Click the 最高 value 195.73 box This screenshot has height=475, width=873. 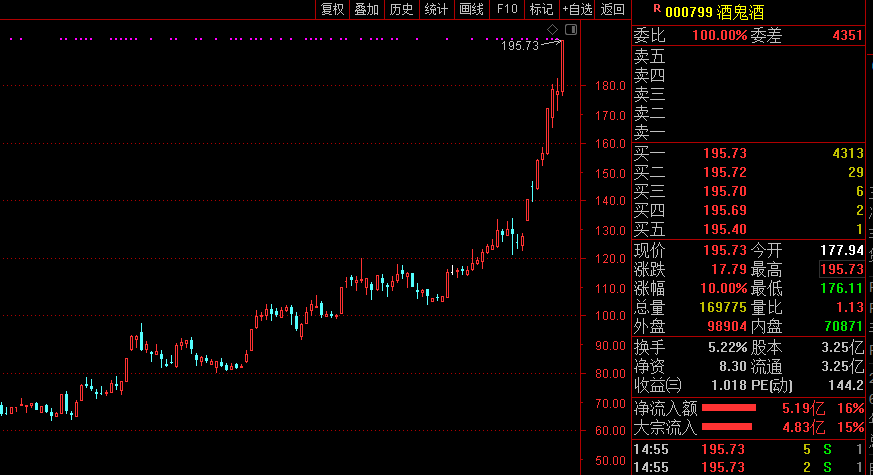840,269
